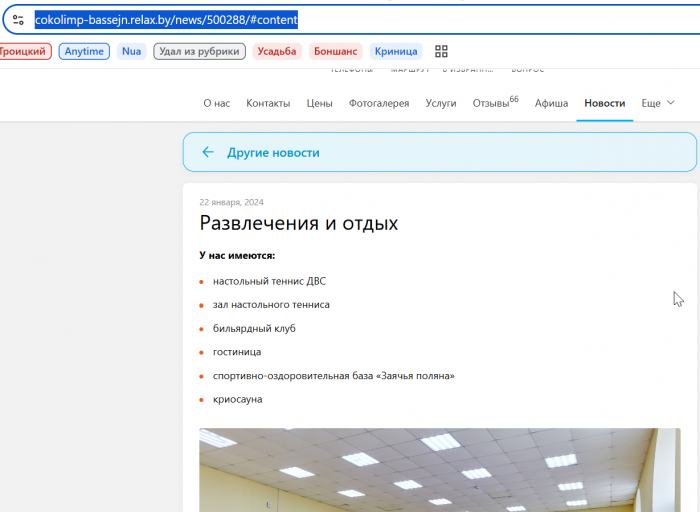Click the text У нас имеются:
Screen dimensions: 700x512
237,255
